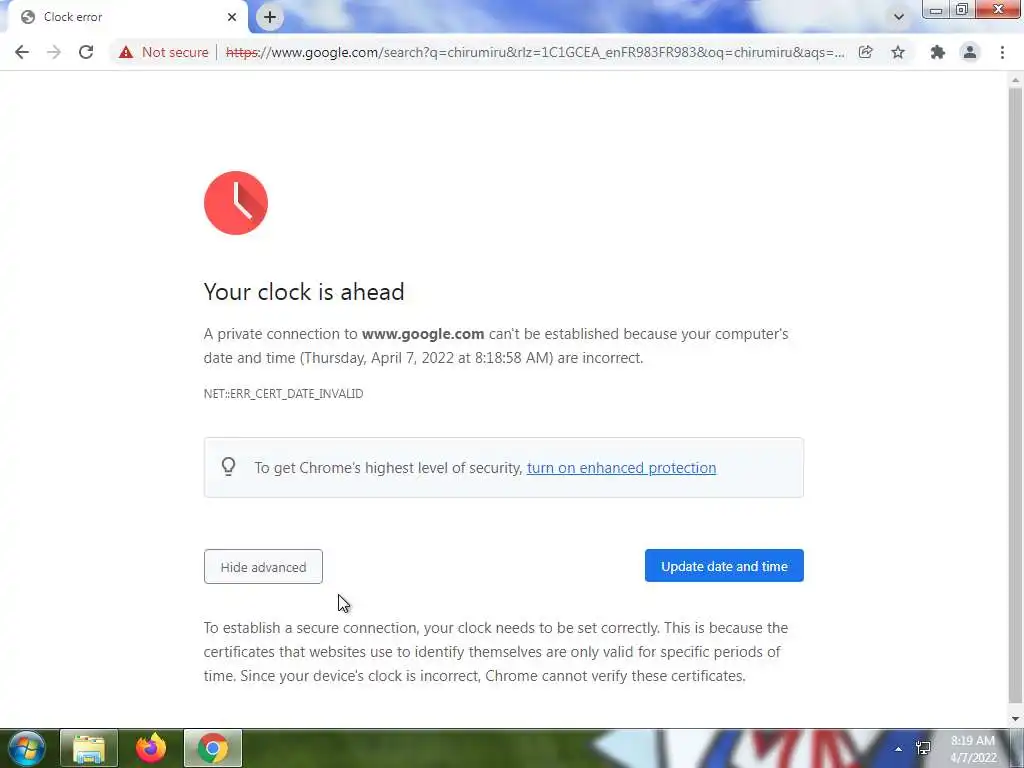The image size is (1024, 768).
Task: Open the Extensions puzzle piece icon
Action: 938,52
